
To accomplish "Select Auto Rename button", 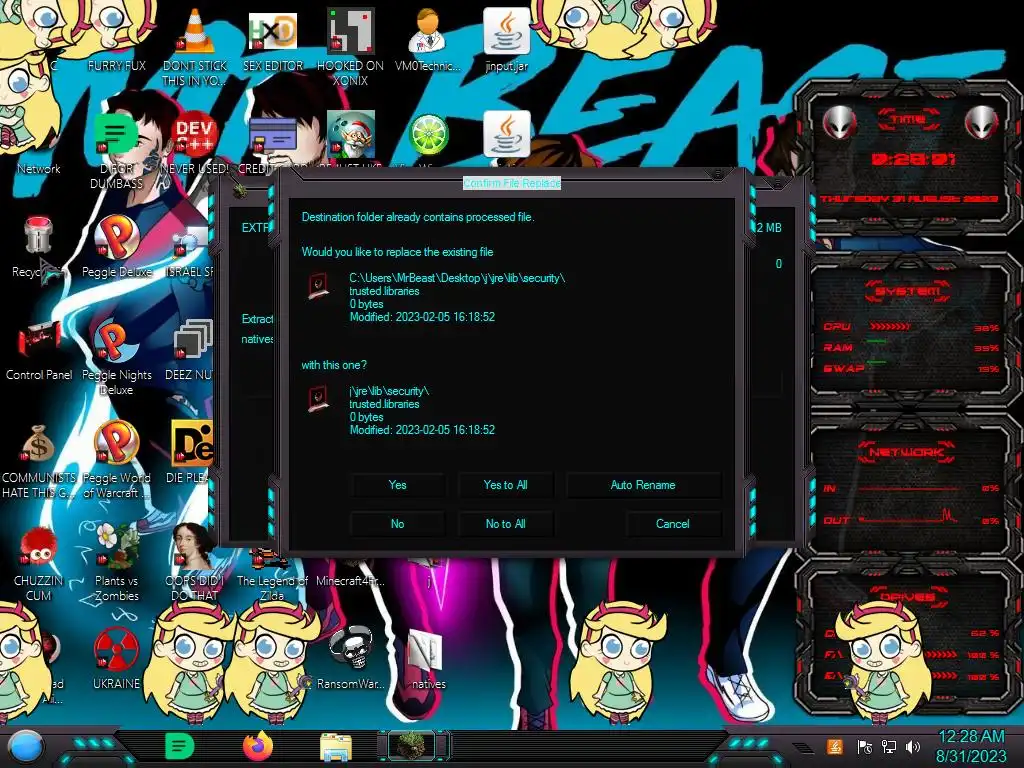I will click(x=643, y=485).
